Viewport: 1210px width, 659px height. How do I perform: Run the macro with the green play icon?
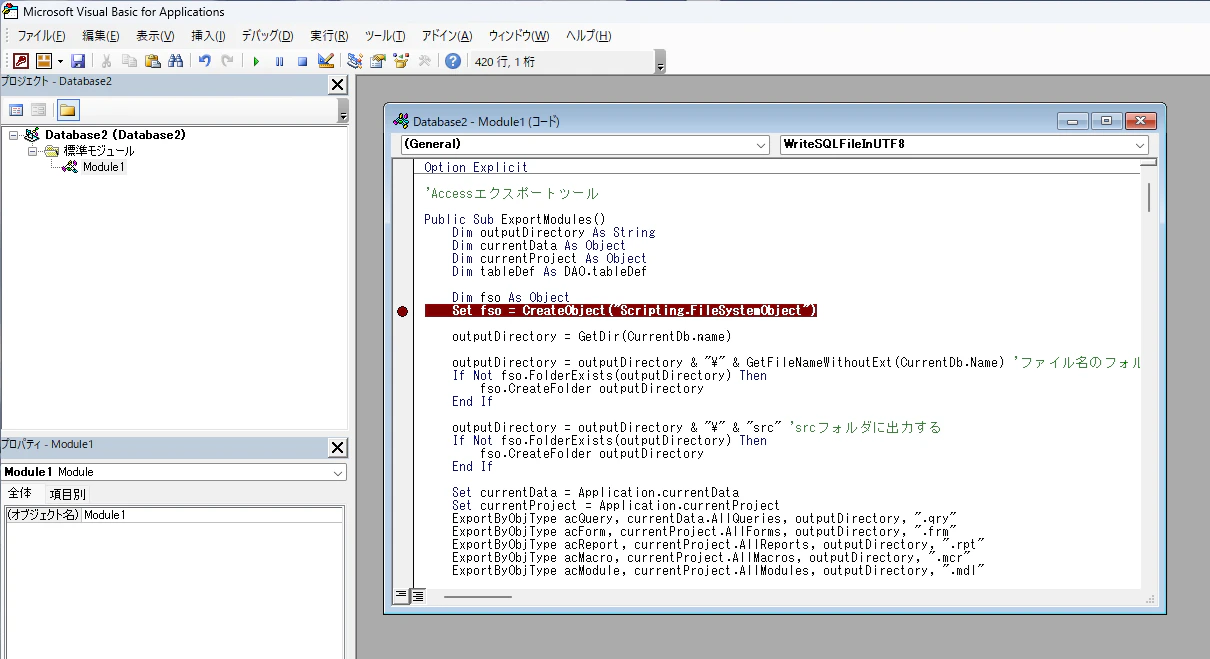pos(256,61)
